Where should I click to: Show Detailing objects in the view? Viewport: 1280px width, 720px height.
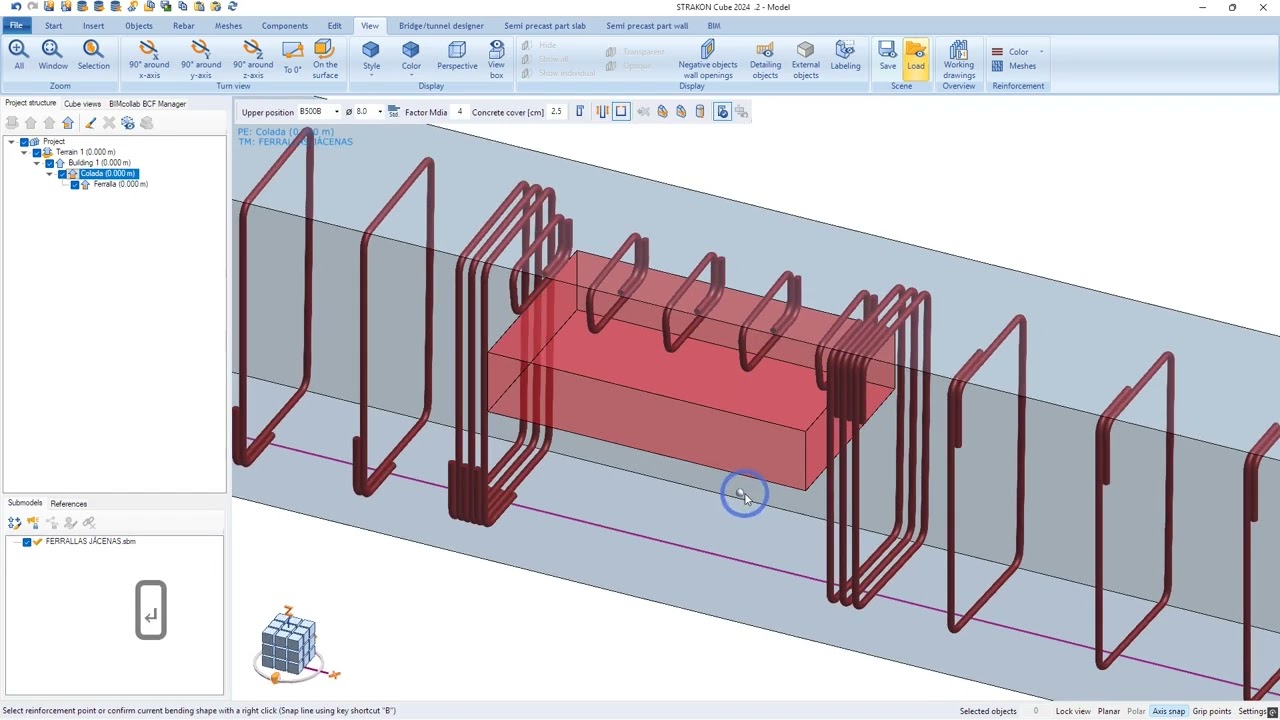pyautogui.click(x=765, y=59)
